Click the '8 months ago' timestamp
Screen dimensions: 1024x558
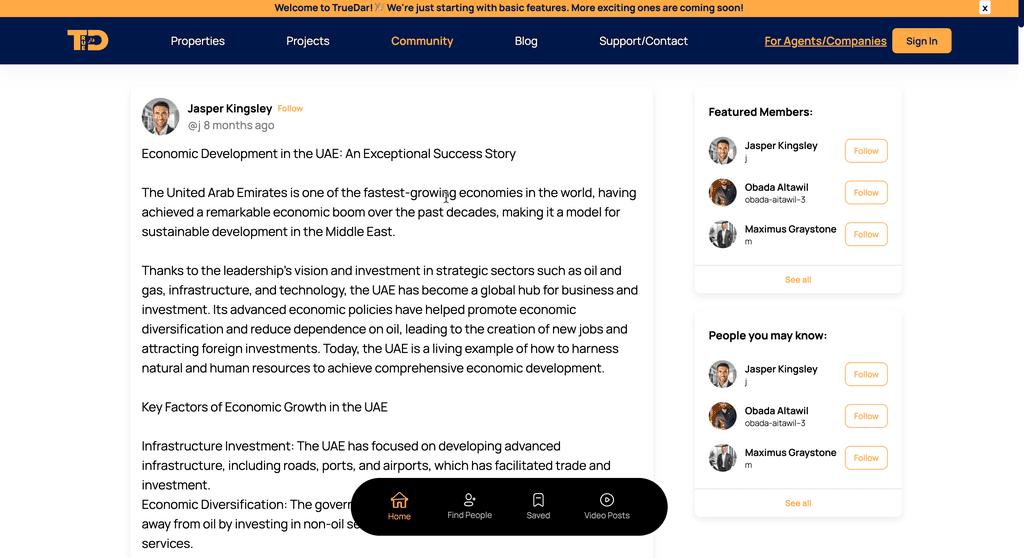[238, 125]
